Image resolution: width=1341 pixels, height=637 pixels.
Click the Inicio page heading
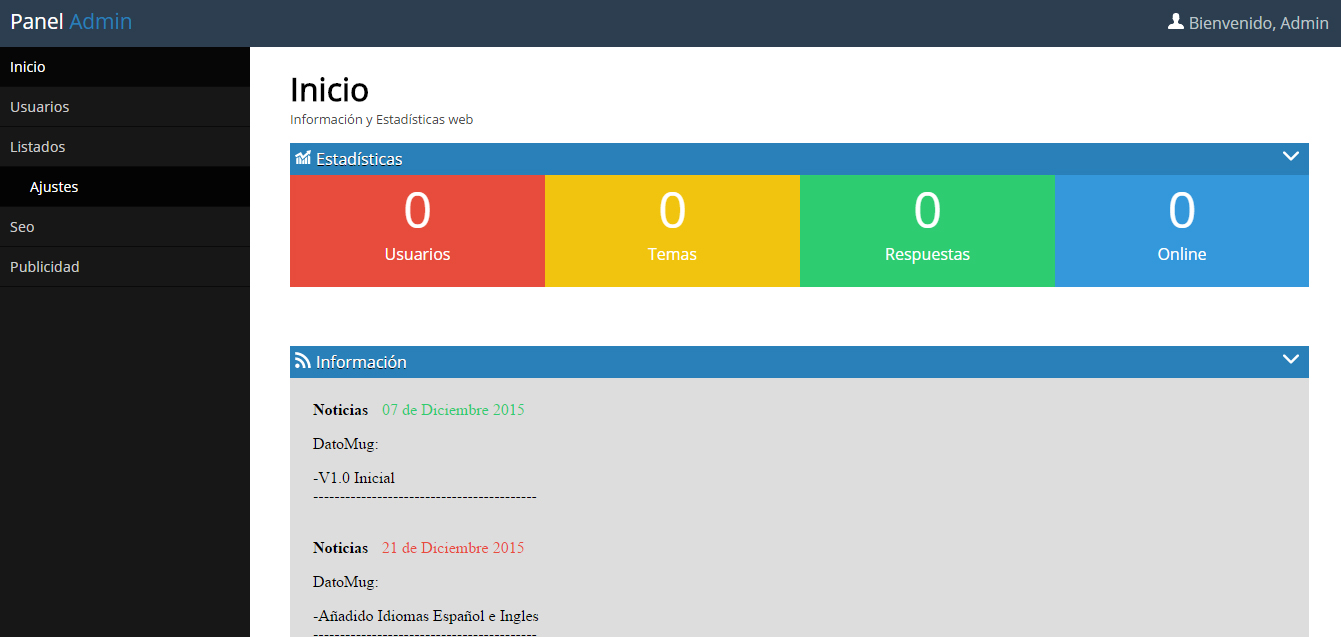pos(329,90)
